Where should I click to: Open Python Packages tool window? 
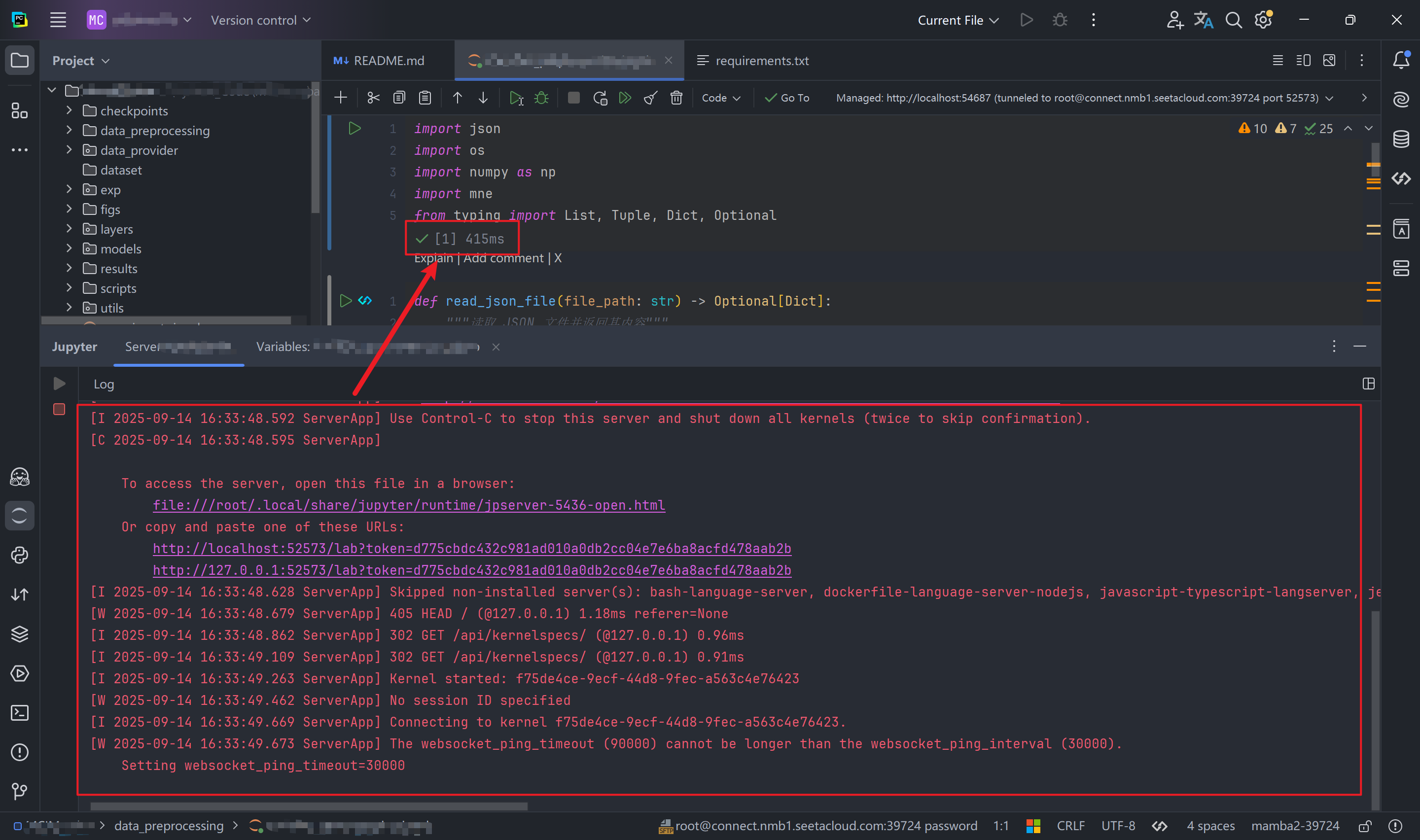click(20, 634)
